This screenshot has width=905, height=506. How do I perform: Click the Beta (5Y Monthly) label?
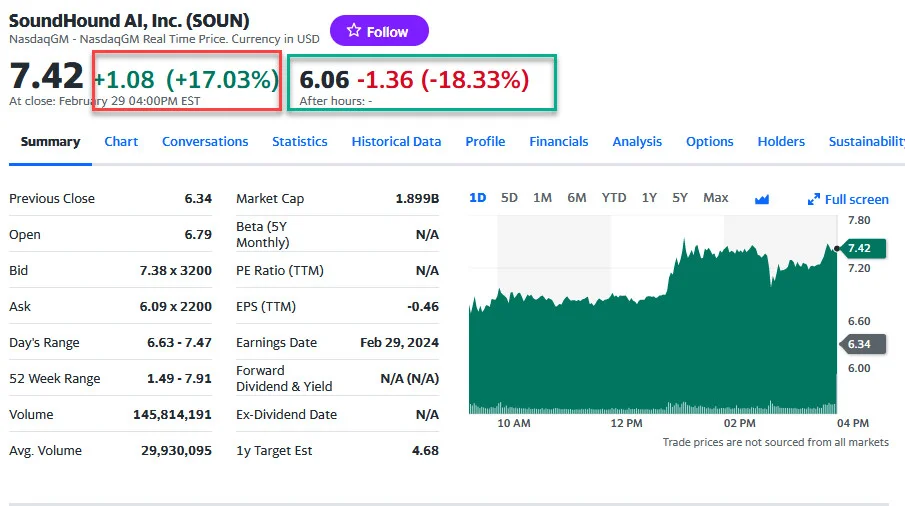[263, 234]
